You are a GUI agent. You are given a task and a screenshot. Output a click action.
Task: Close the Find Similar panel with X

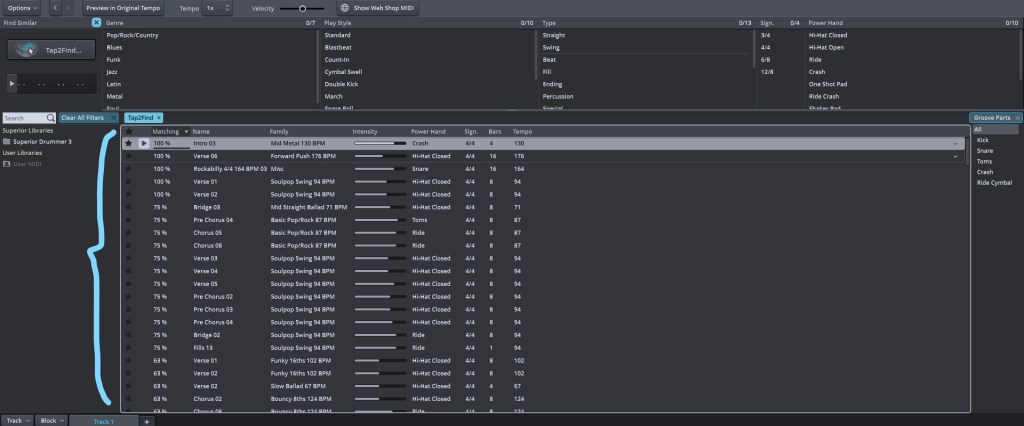[96, 21]
